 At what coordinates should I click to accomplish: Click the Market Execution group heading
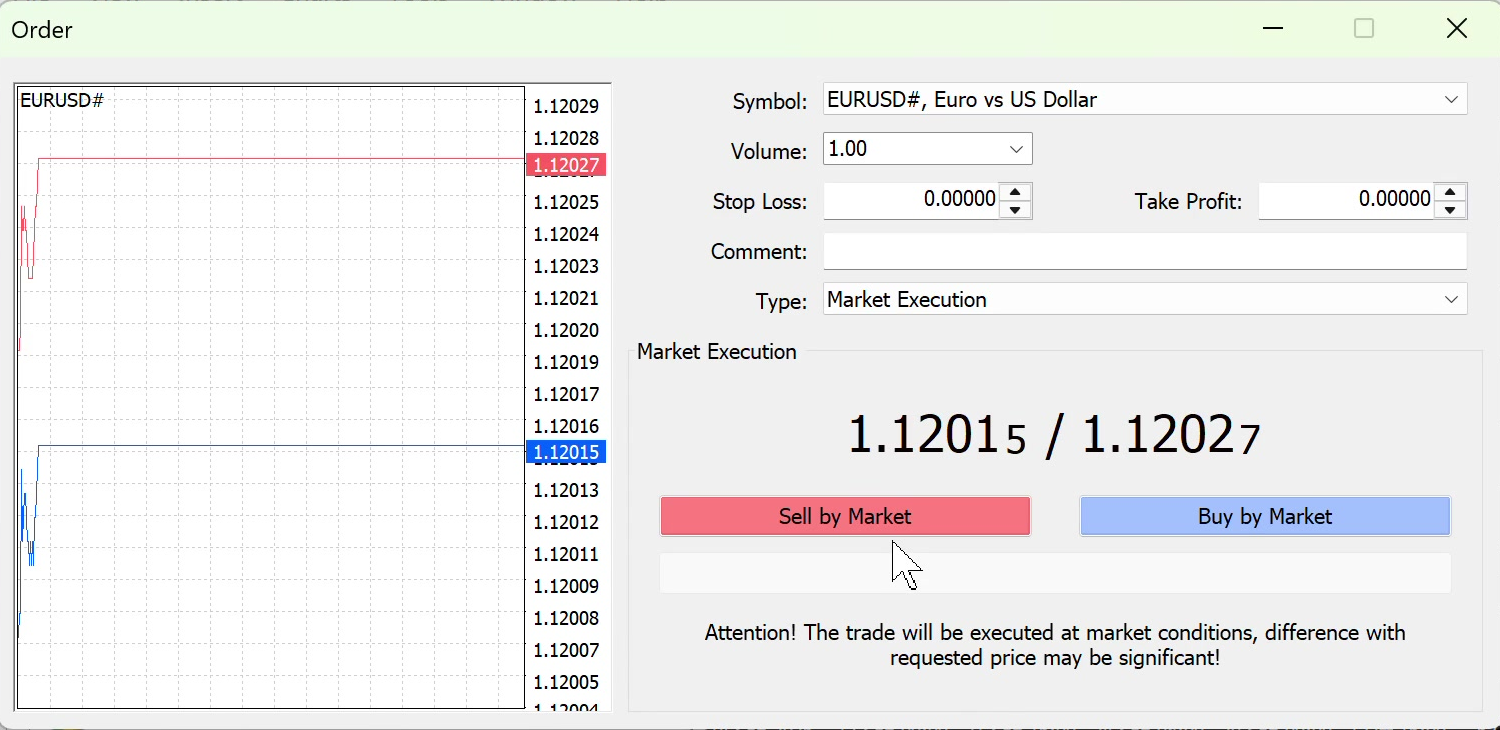pos(717,352)
